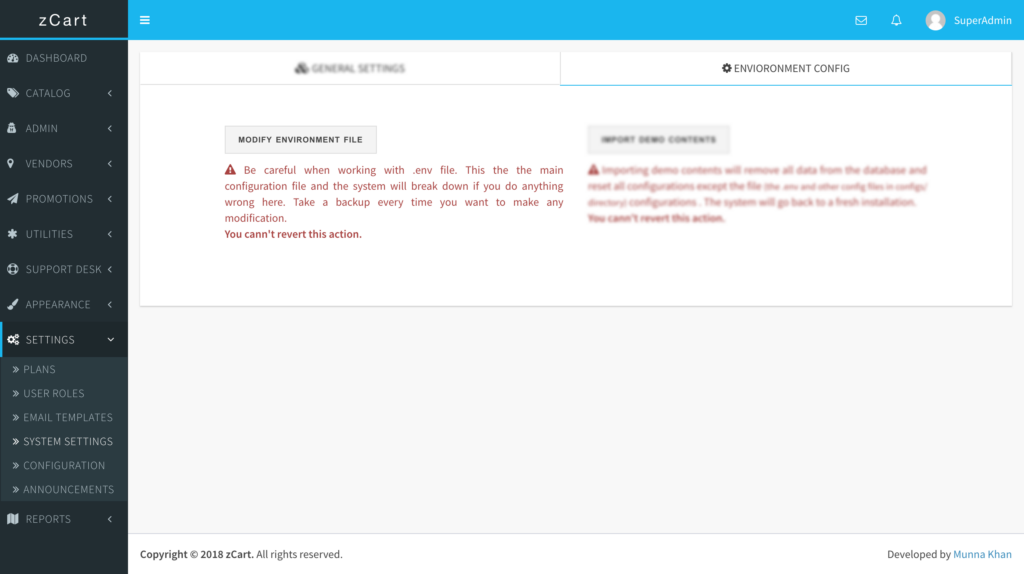
Task: Open System Settings submenu item
Action: point(64,441)
